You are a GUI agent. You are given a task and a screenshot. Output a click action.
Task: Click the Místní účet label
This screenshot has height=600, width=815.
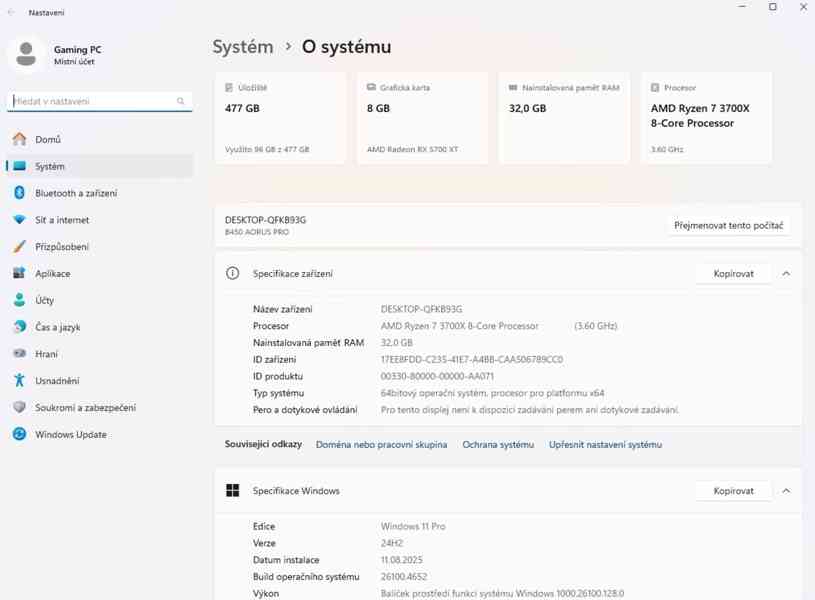74,61
